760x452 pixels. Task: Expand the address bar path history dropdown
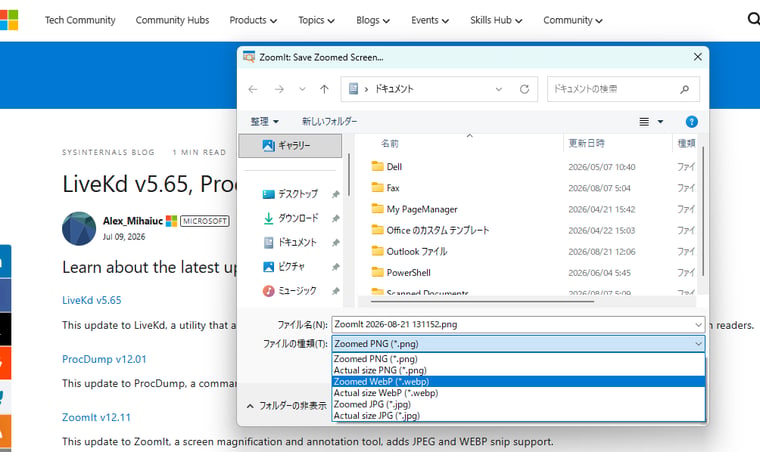pyautogui.click(x=499, y=89)
